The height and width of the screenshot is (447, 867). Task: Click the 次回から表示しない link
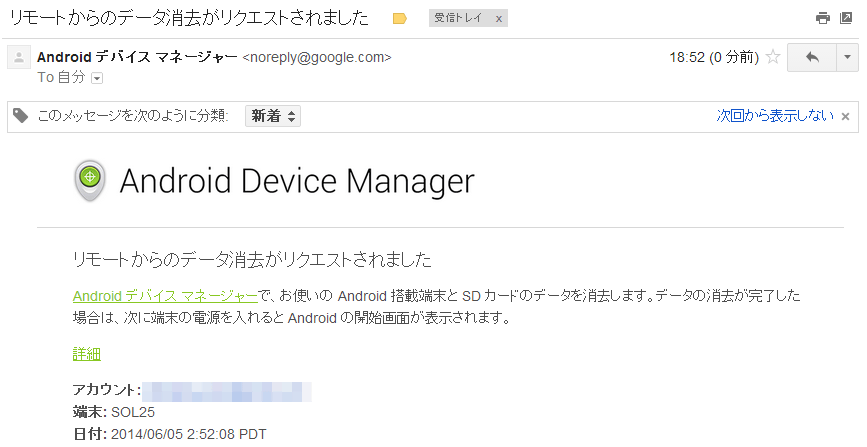tap(775, 116)
